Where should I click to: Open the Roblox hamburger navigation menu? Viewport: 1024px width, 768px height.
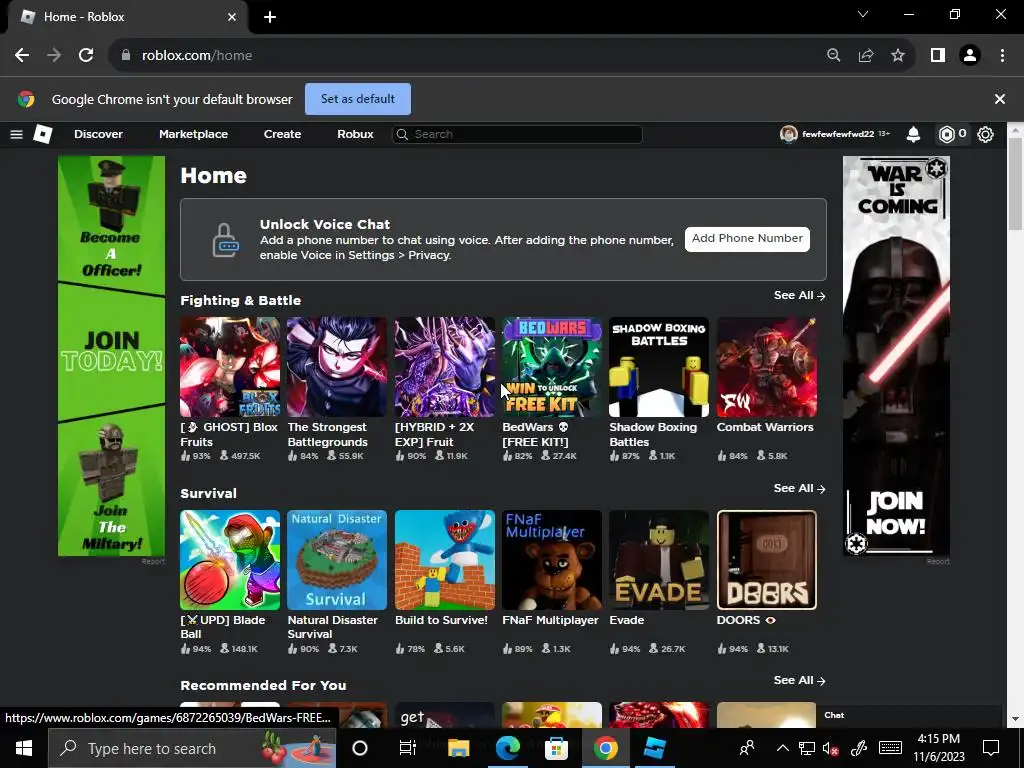click(x=16, y=135)
